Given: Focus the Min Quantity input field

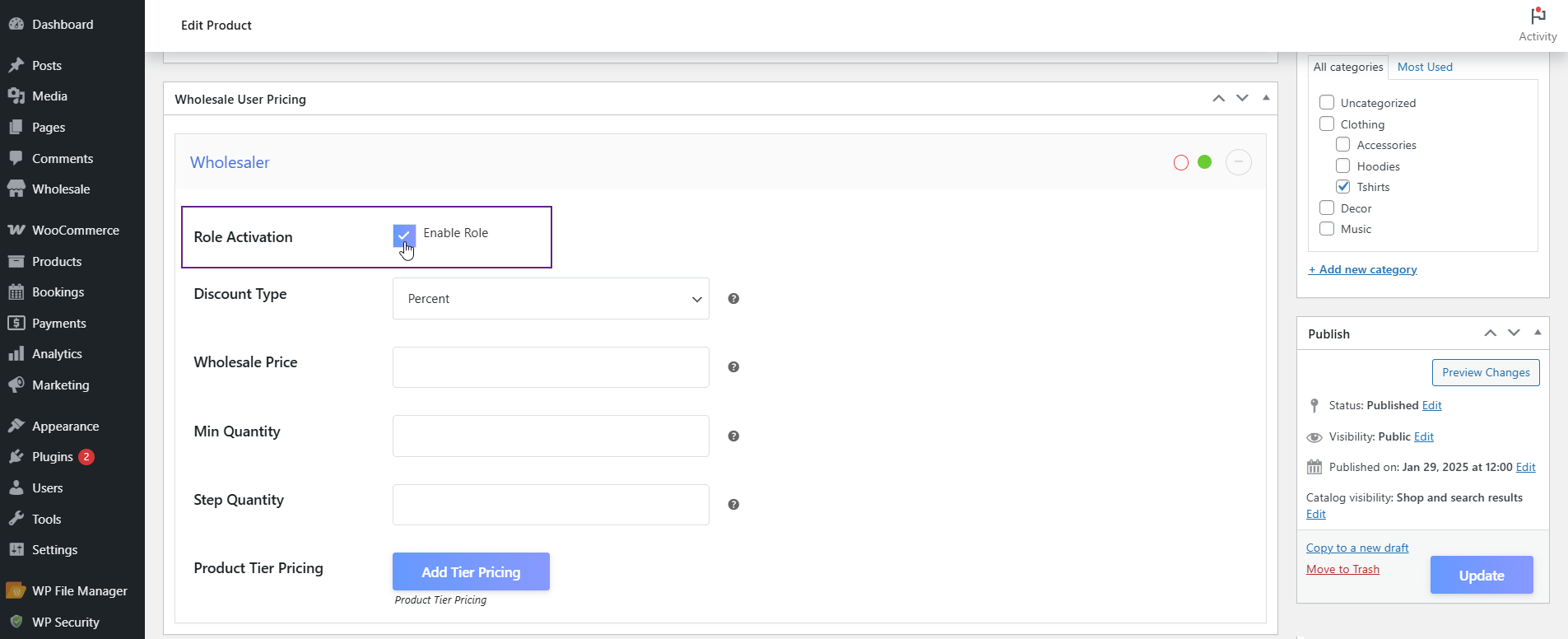Looking at the screenshot, I should coord(551,436).
